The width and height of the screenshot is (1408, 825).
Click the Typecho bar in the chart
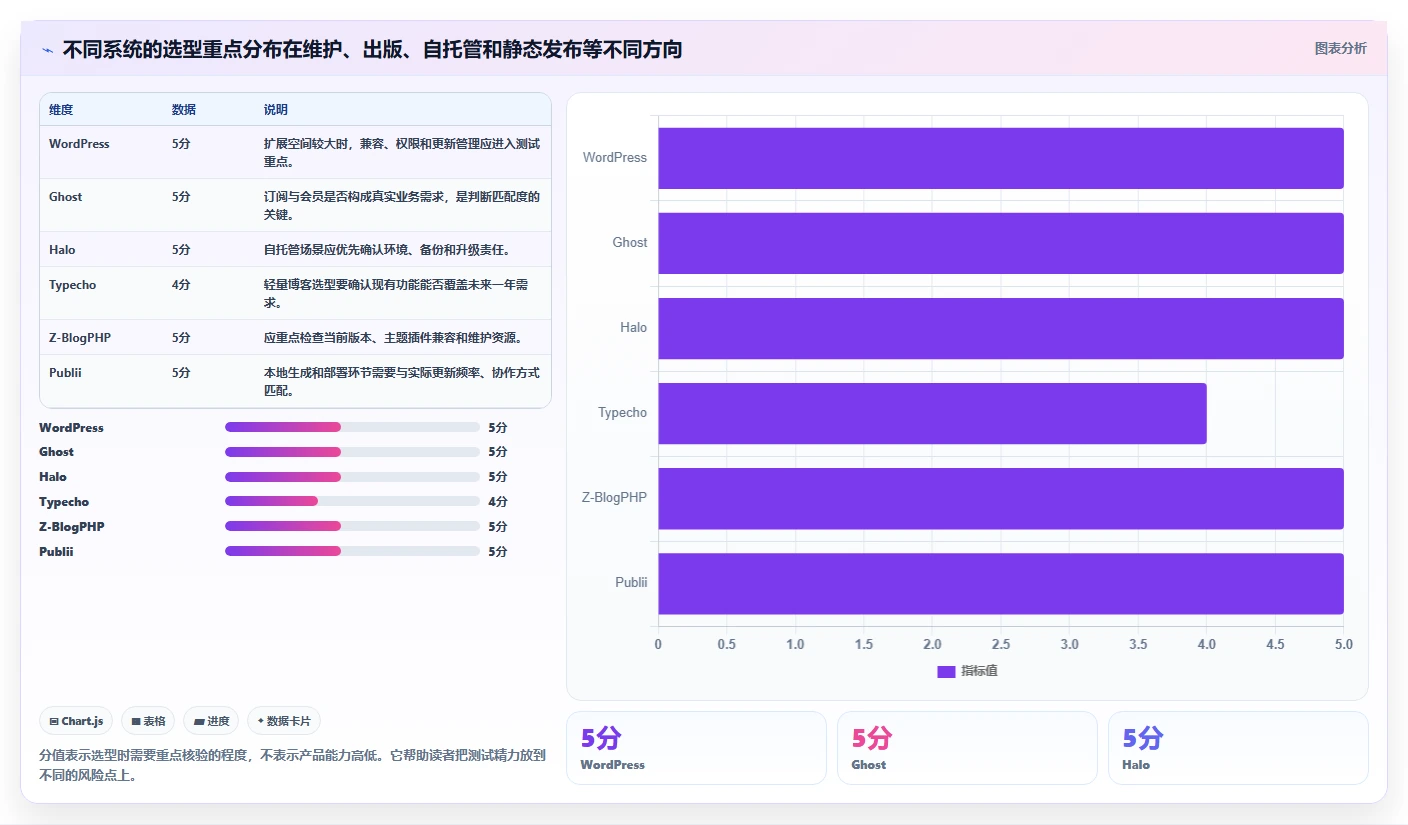click(932, 413)
